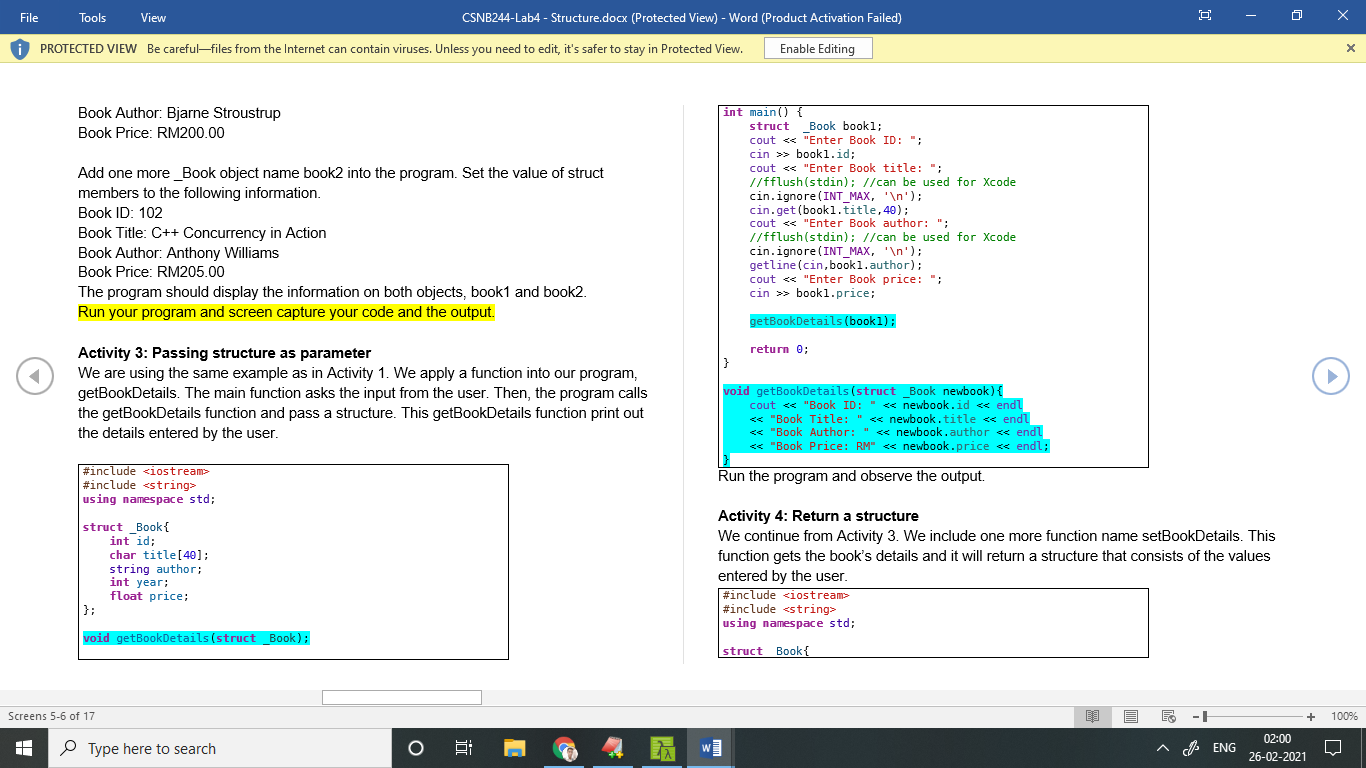Click the Enable Editing button

coord(817,48)
